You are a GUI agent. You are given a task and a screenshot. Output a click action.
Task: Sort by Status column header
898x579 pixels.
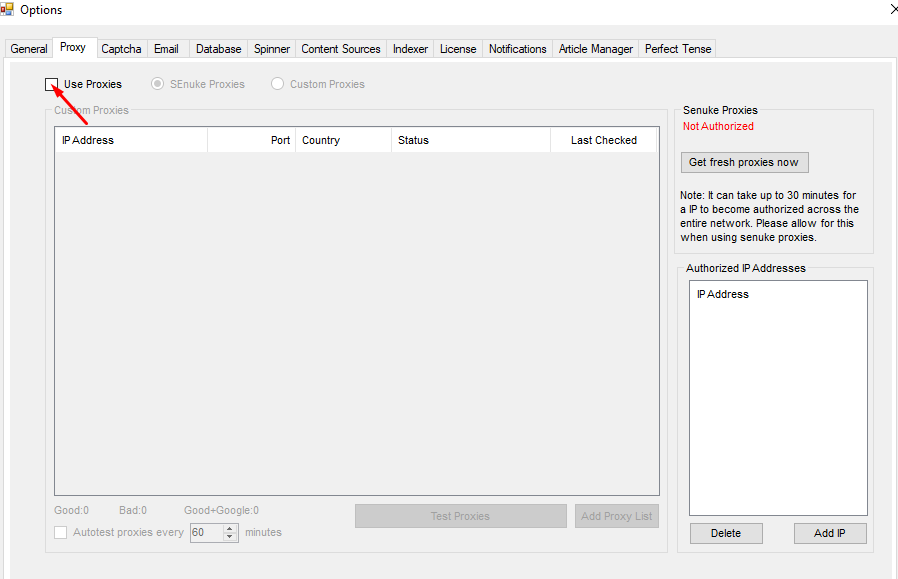[x=471, y=140]
